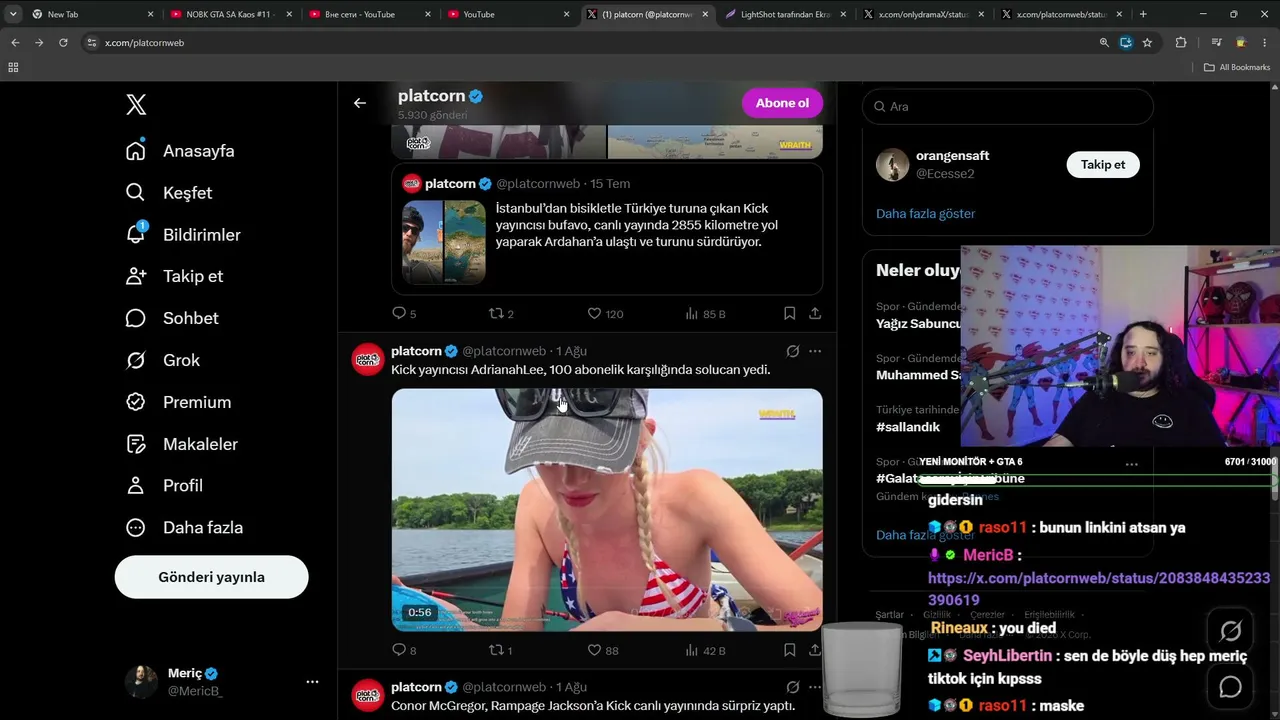Open the #sallandık trending topic
1280x720 pixels.
(x=908, y=427)
